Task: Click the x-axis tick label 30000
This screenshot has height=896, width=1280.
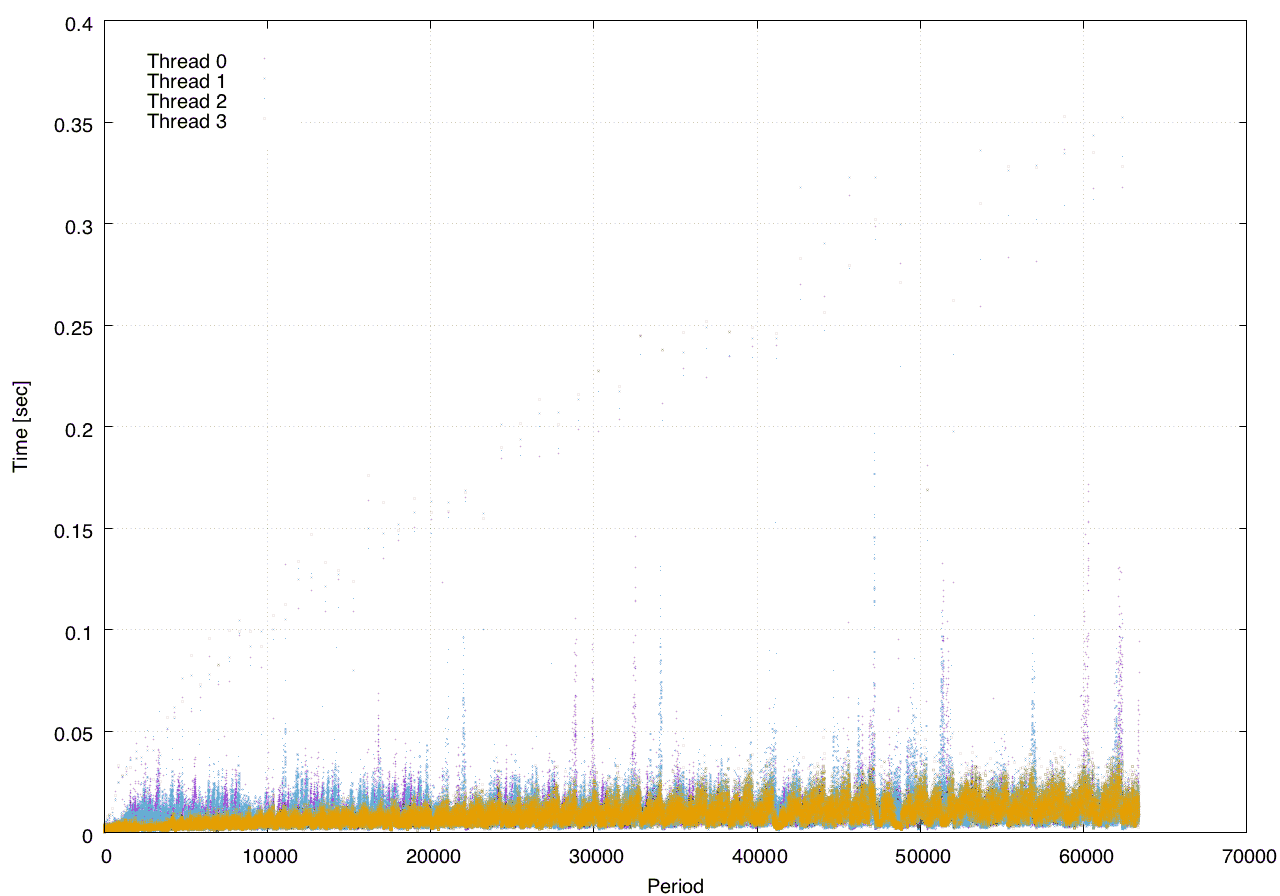Action: click(594, 855)
